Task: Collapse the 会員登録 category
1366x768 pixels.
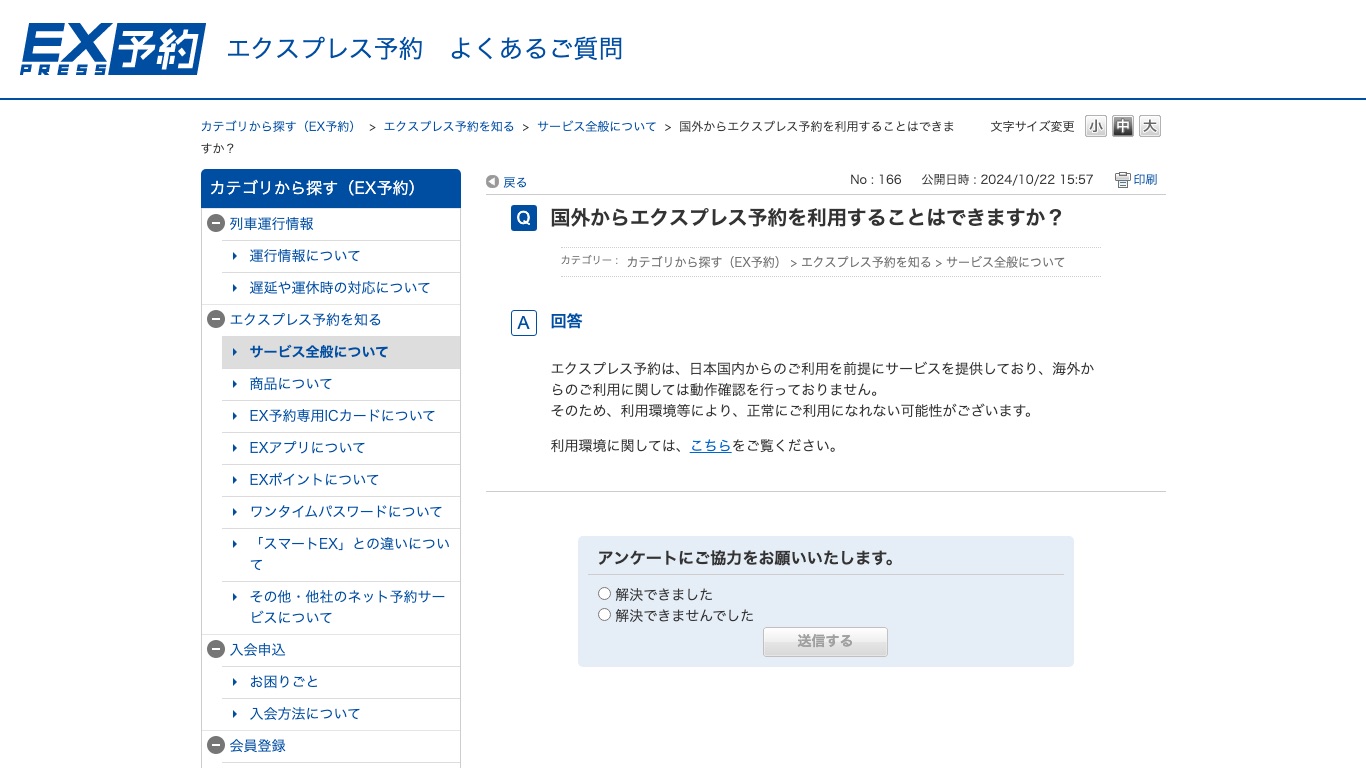Action: tap(215, 746)
